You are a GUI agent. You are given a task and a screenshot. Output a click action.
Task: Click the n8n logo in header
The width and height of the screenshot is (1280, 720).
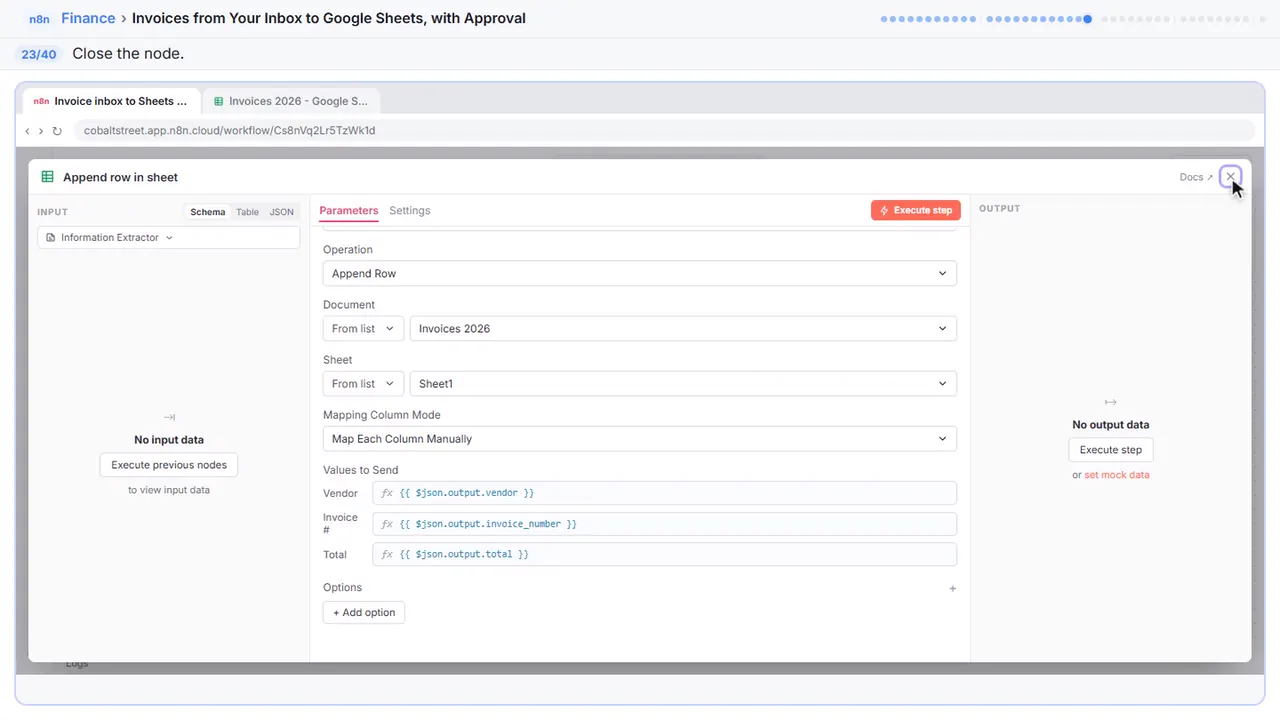tap(39, 19)
